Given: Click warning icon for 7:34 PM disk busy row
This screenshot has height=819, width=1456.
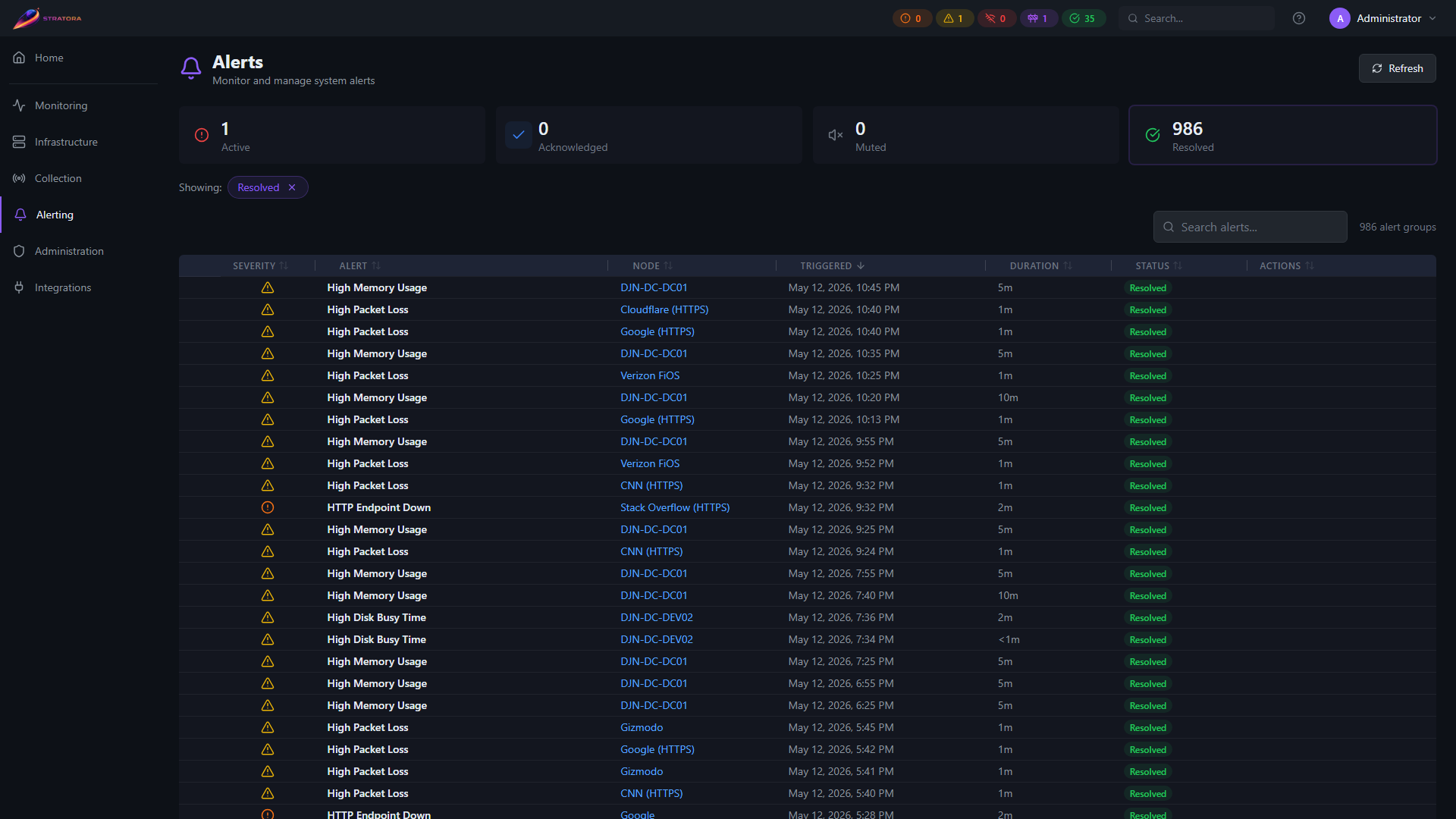Looking at the screenshot, I should click(268, 639).
